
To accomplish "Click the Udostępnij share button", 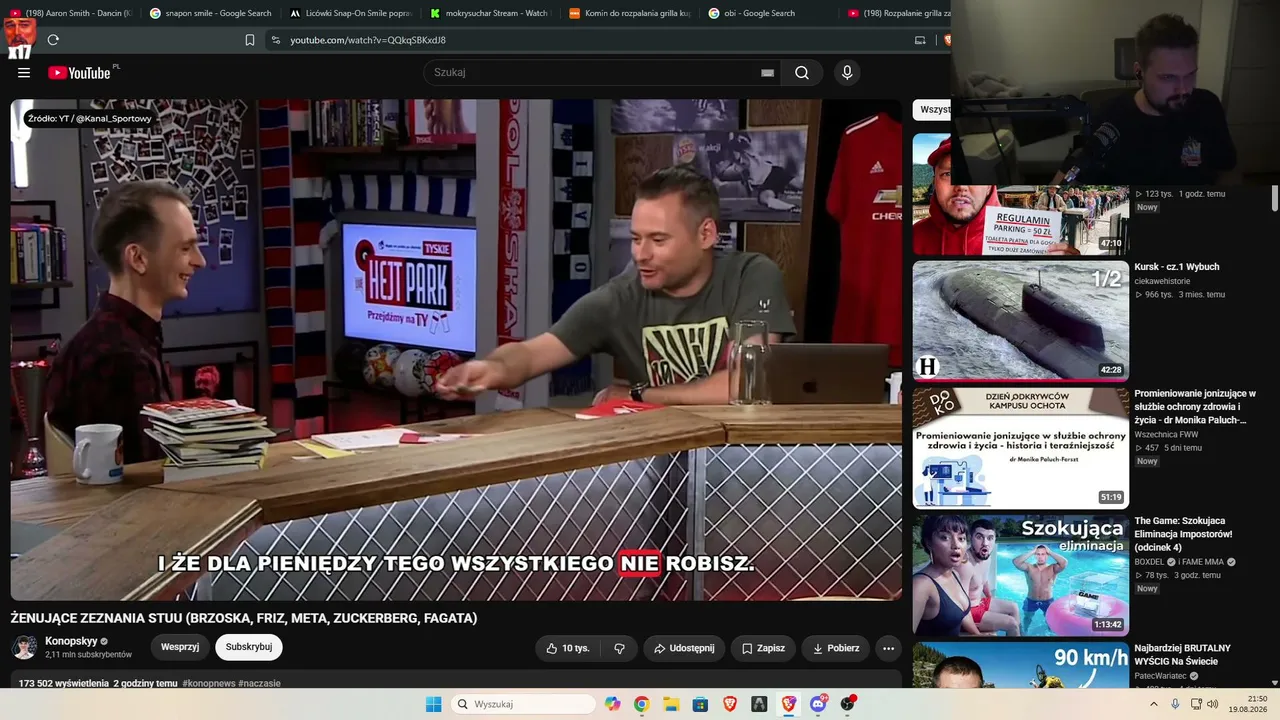I will point(684,648).
